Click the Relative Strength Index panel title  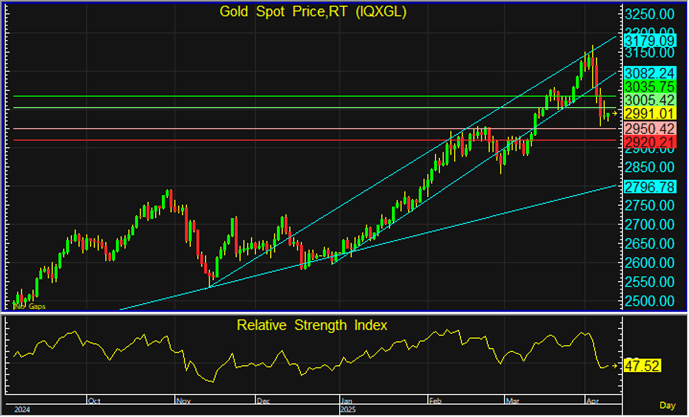point(310,325)
